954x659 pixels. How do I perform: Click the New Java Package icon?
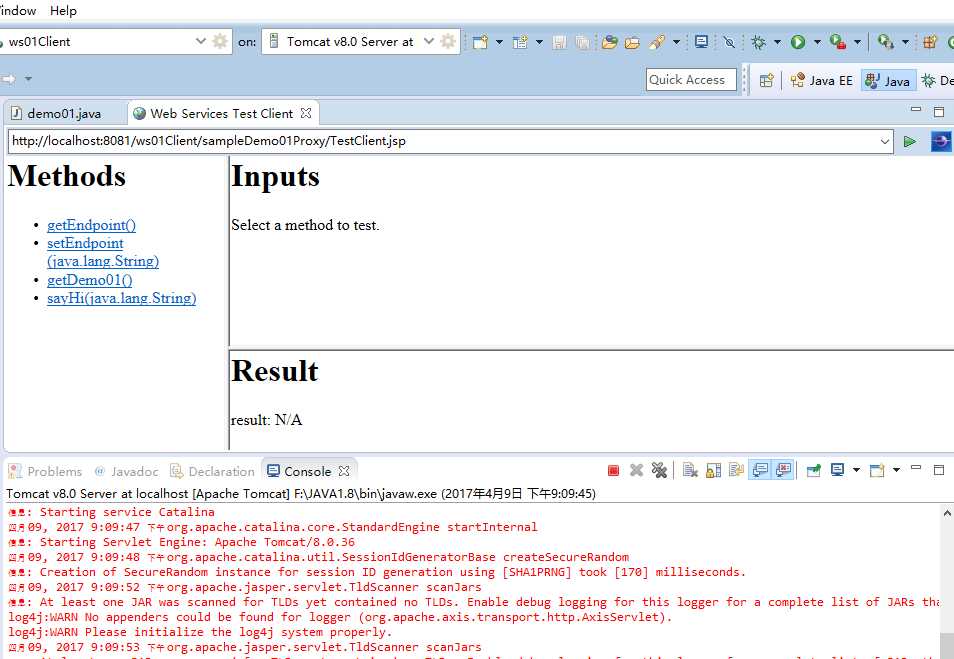930,42
